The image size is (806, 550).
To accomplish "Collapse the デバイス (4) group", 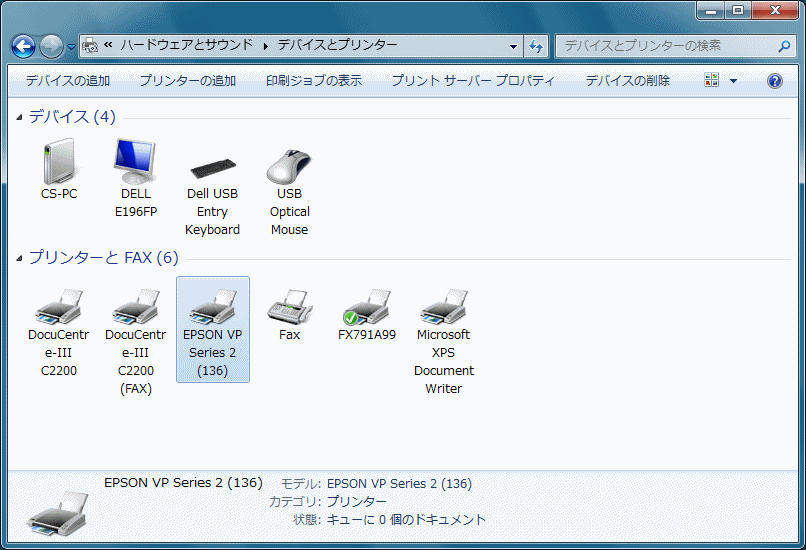I will point(20,118).
